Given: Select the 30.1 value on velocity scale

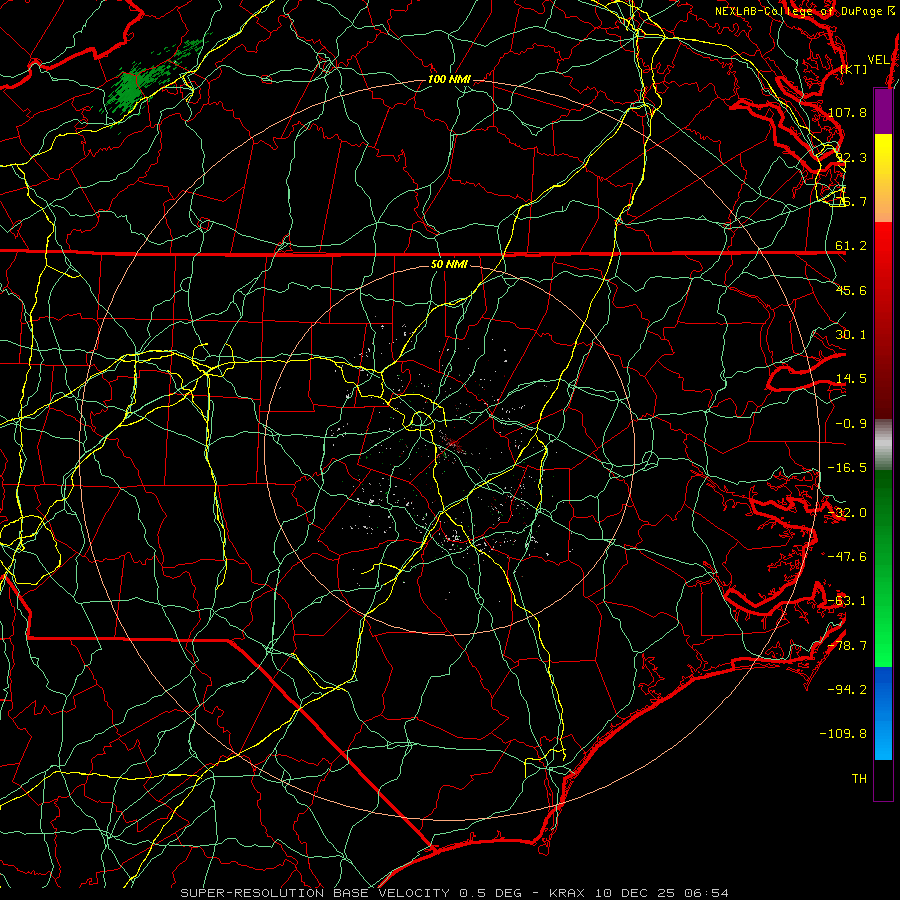Looking at the screenshot, I should coord(851,335).
